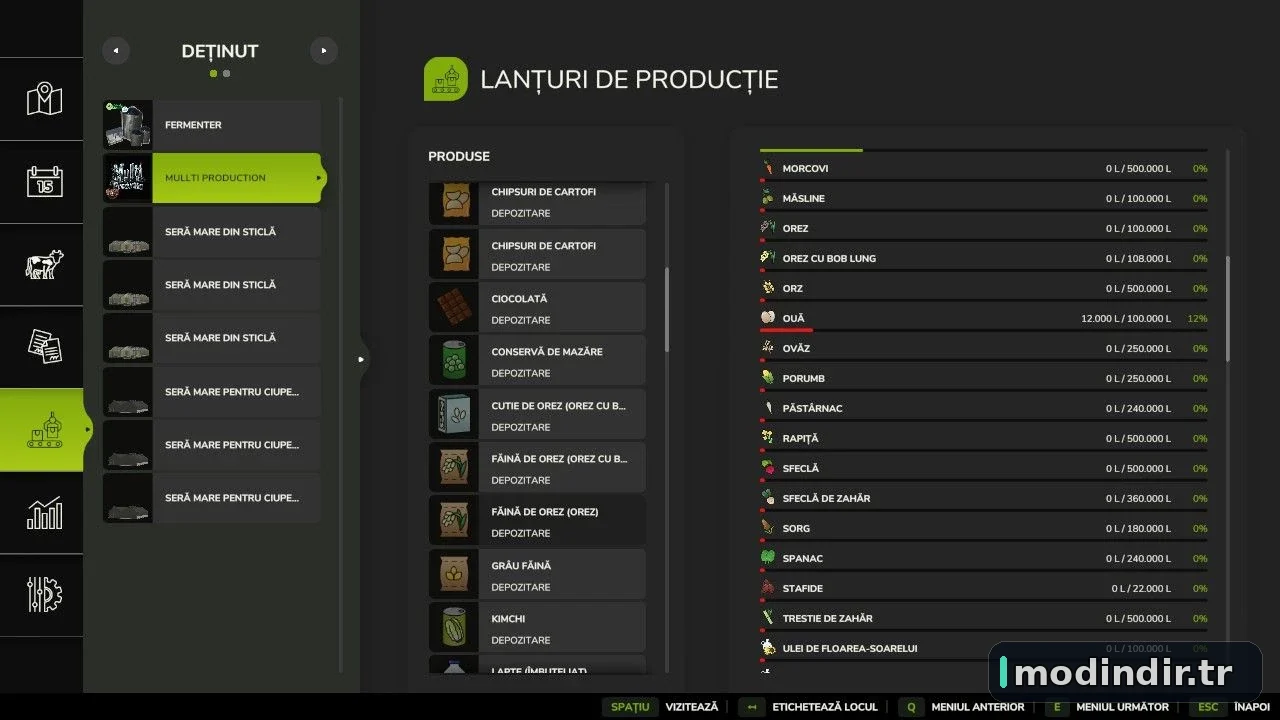
Task: Click the Sfeclă de Zahăr row
Action: 983,498
